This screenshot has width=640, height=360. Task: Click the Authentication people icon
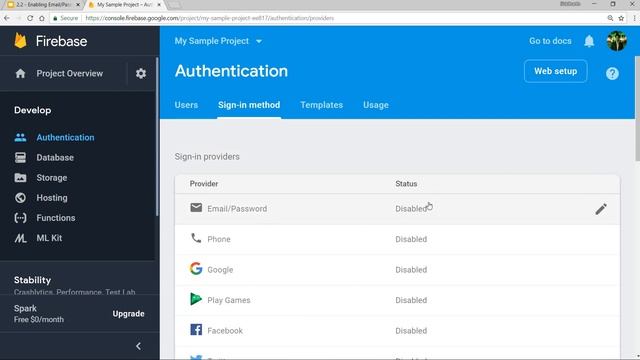20,138
